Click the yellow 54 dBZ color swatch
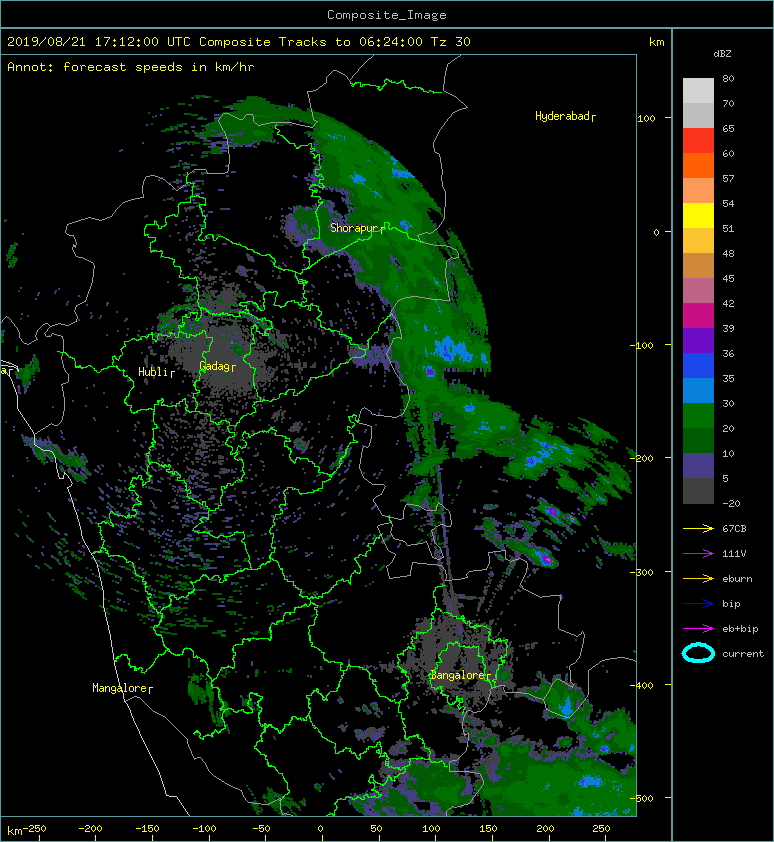The height and width of the screenshot is (842, 774). tap(698, 215)
